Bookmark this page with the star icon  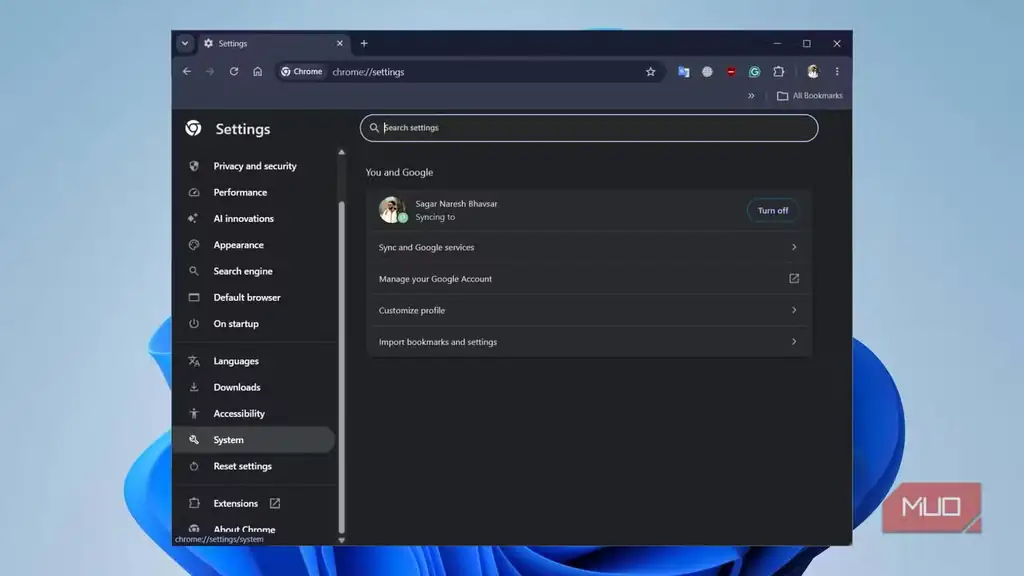650,72
